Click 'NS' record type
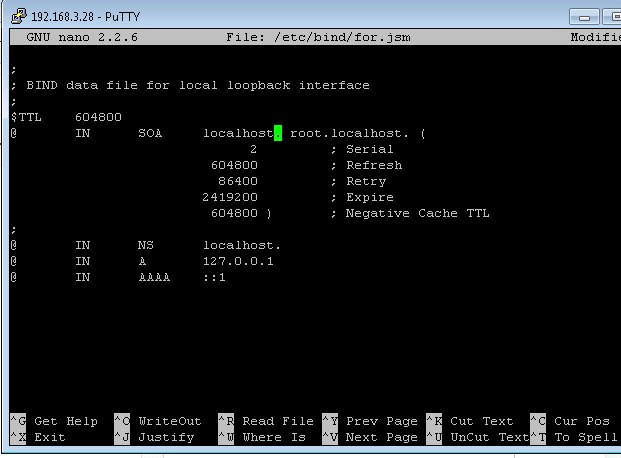The height and width of the screenshot is (458, 621). (x=146, y=245)
